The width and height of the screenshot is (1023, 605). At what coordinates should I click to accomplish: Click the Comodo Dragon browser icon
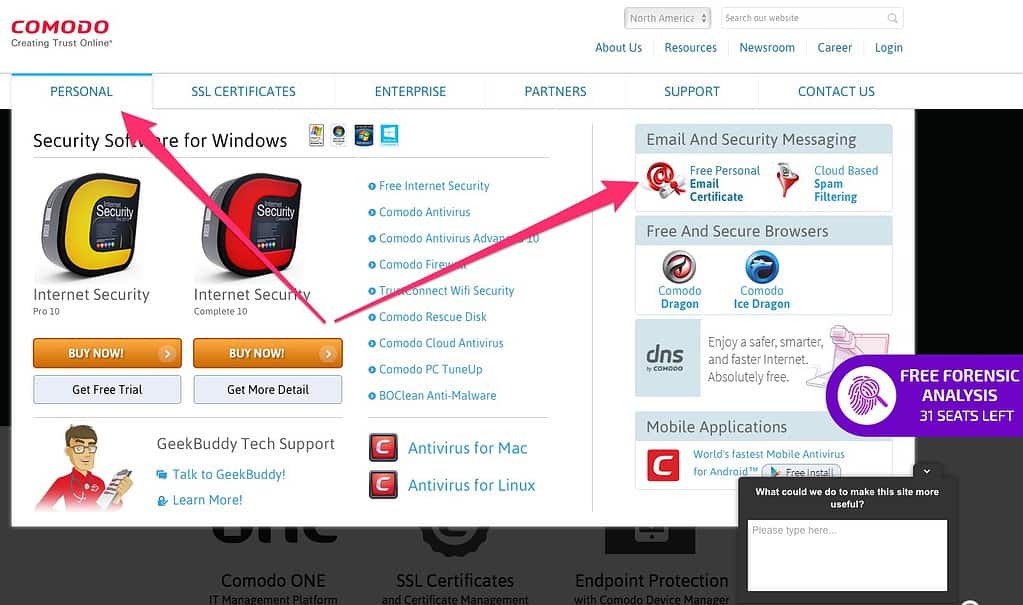679,266
